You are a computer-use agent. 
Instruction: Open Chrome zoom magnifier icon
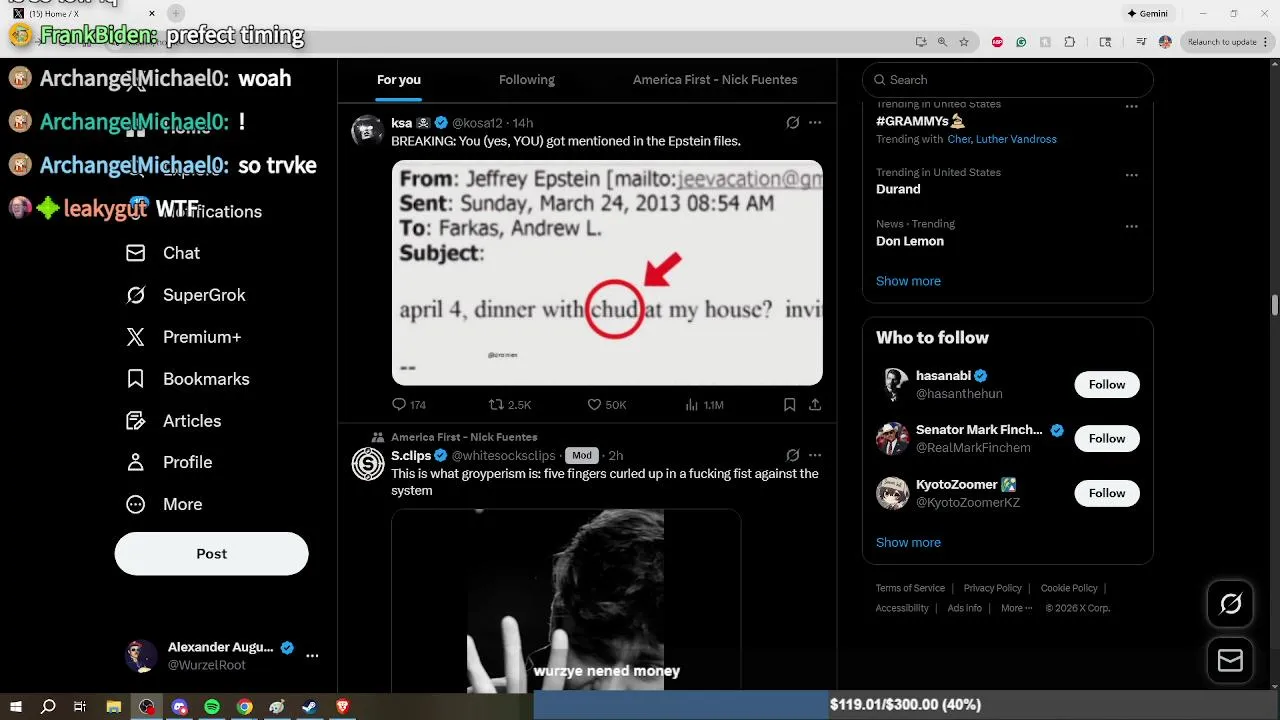pyautogui.click(x=942, y=42)
